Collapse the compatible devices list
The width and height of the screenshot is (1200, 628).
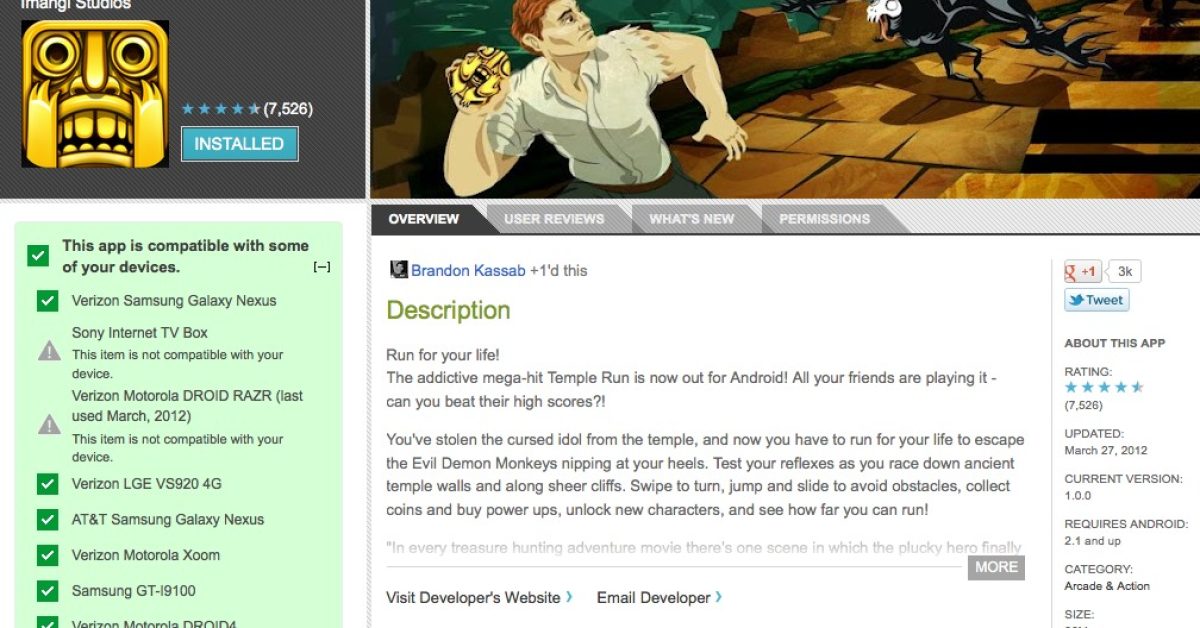(322, 267)
